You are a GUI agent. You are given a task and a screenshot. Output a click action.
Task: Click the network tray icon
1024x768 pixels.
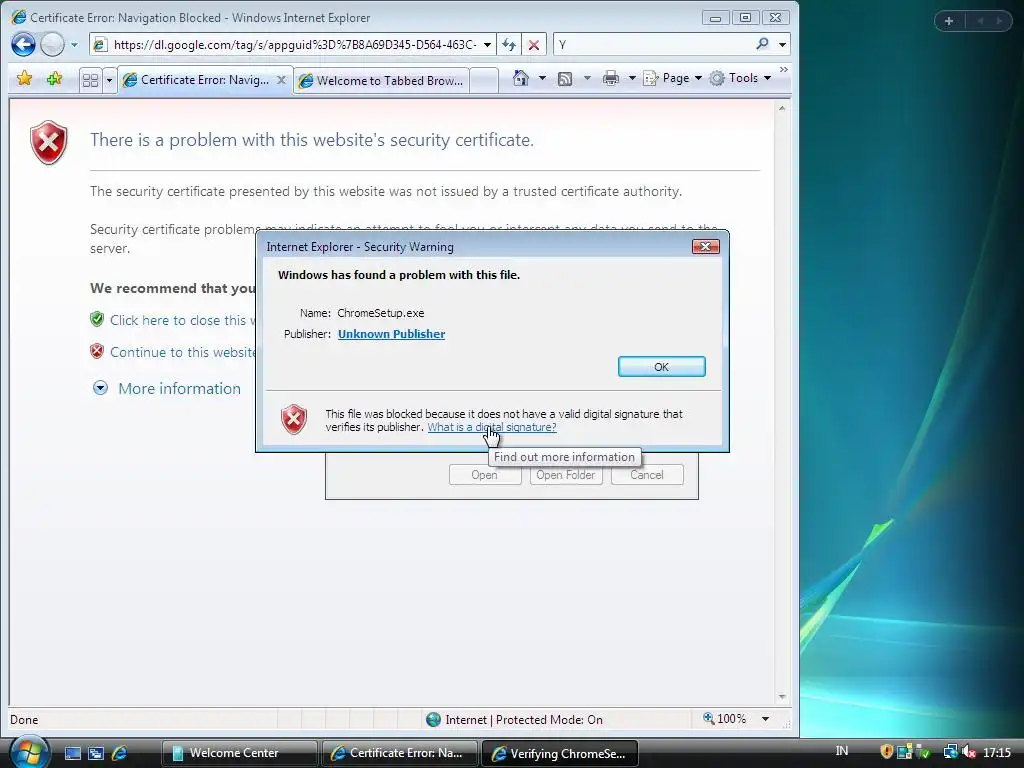(951, 752)
